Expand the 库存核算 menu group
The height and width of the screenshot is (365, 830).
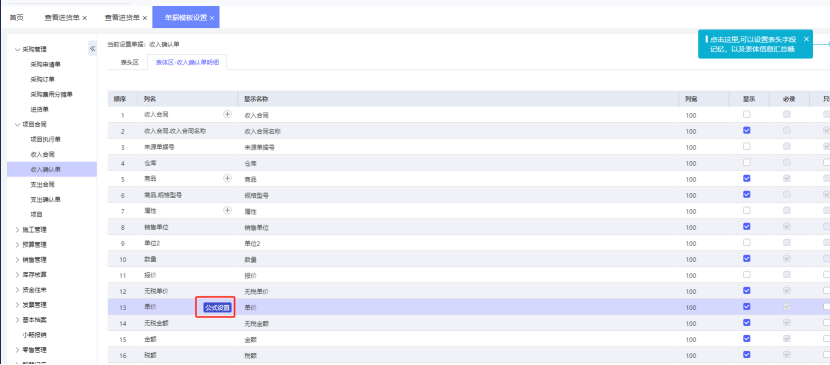17,275
